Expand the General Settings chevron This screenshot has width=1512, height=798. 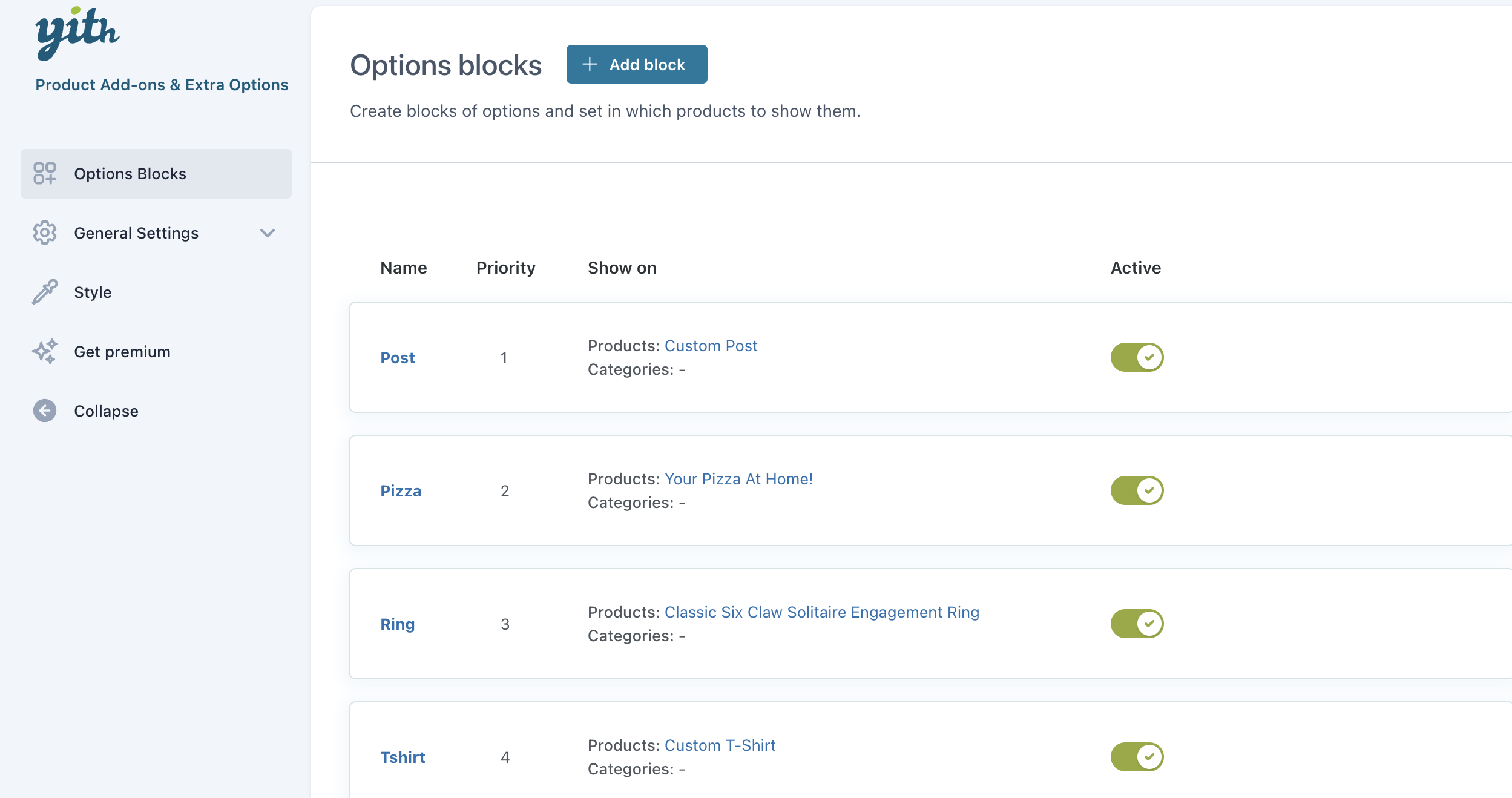[x=267, y=233]
